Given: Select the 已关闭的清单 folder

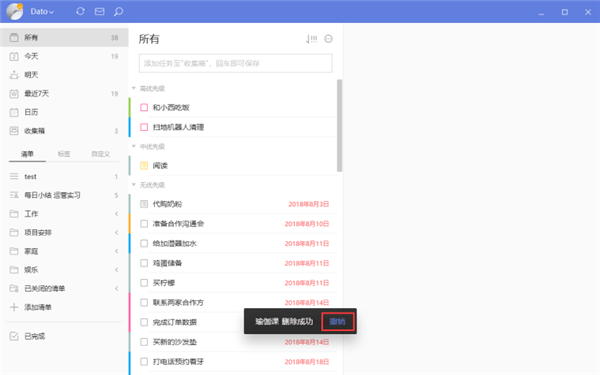Looking at the screenshot, I should pos(64,289).
